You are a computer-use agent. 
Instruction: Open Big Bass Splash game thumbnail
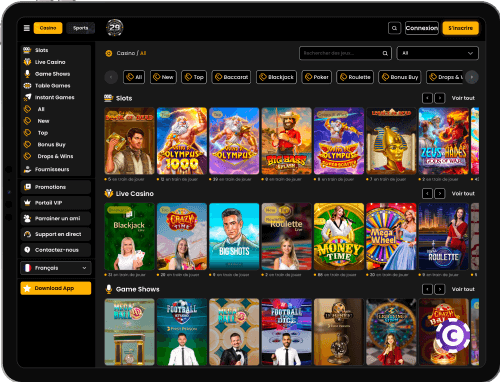286,141
